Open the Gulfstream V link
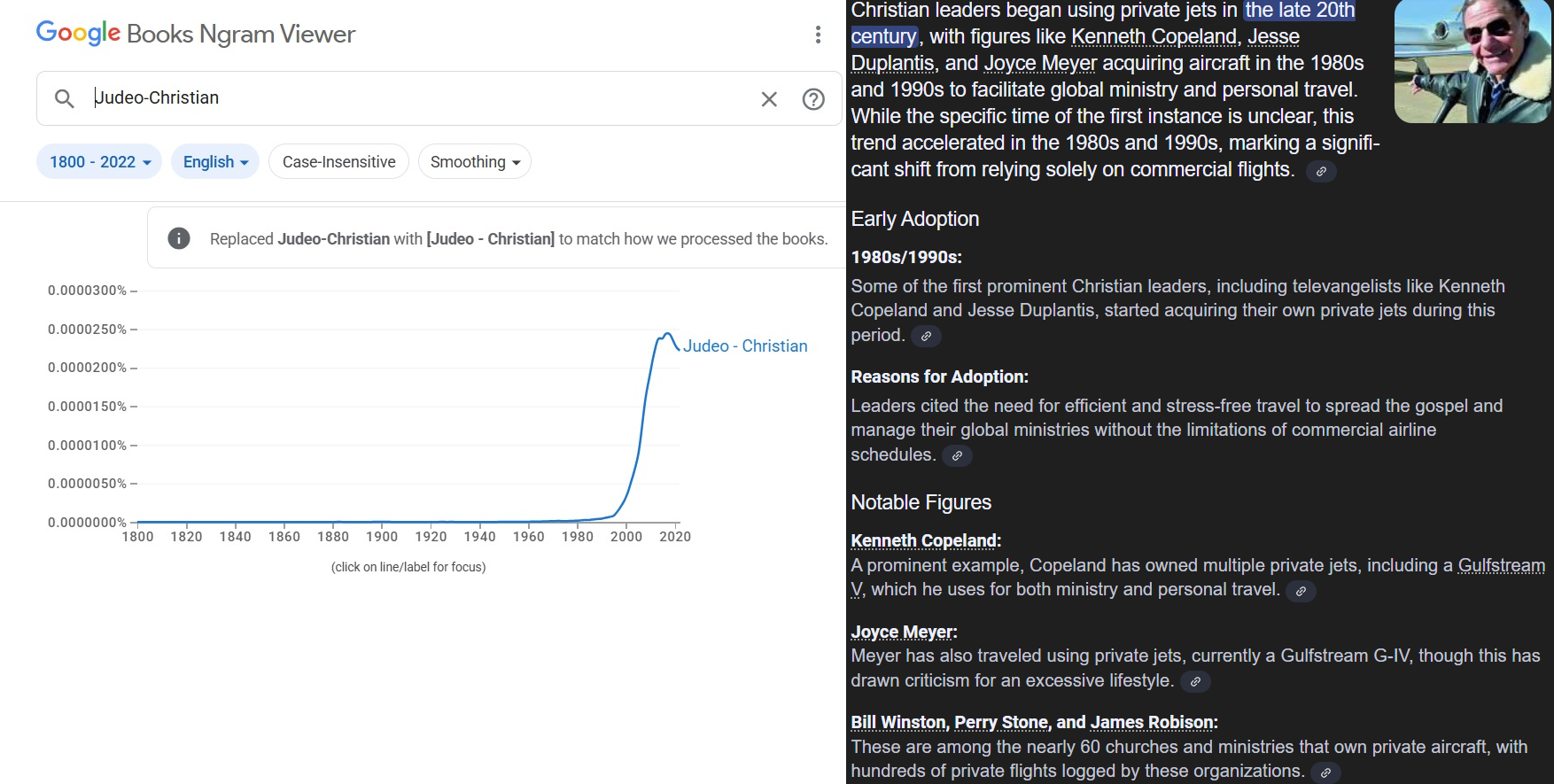This screenshot has height=784, width=1554. (x=1501, y=566)
